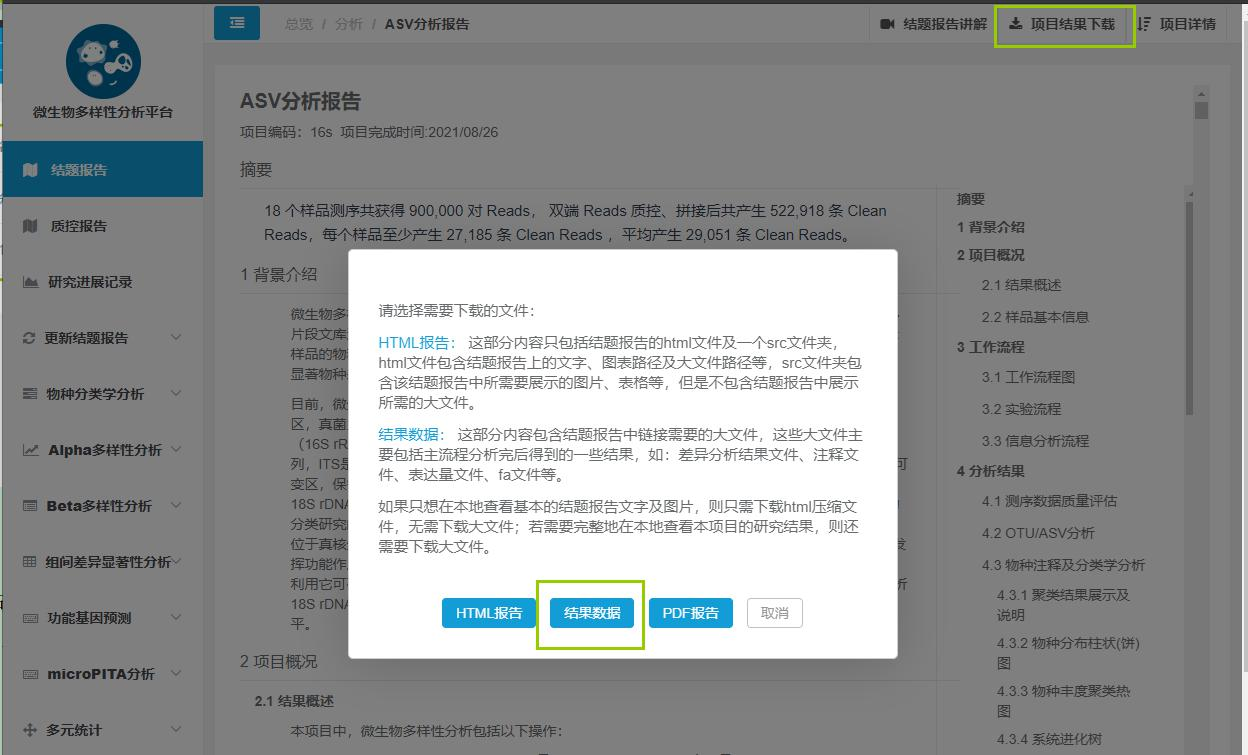This screenshot has height=755, width=1248.
Task: Open 质控报告 in the sidebar
Action: tap(78, 226)
